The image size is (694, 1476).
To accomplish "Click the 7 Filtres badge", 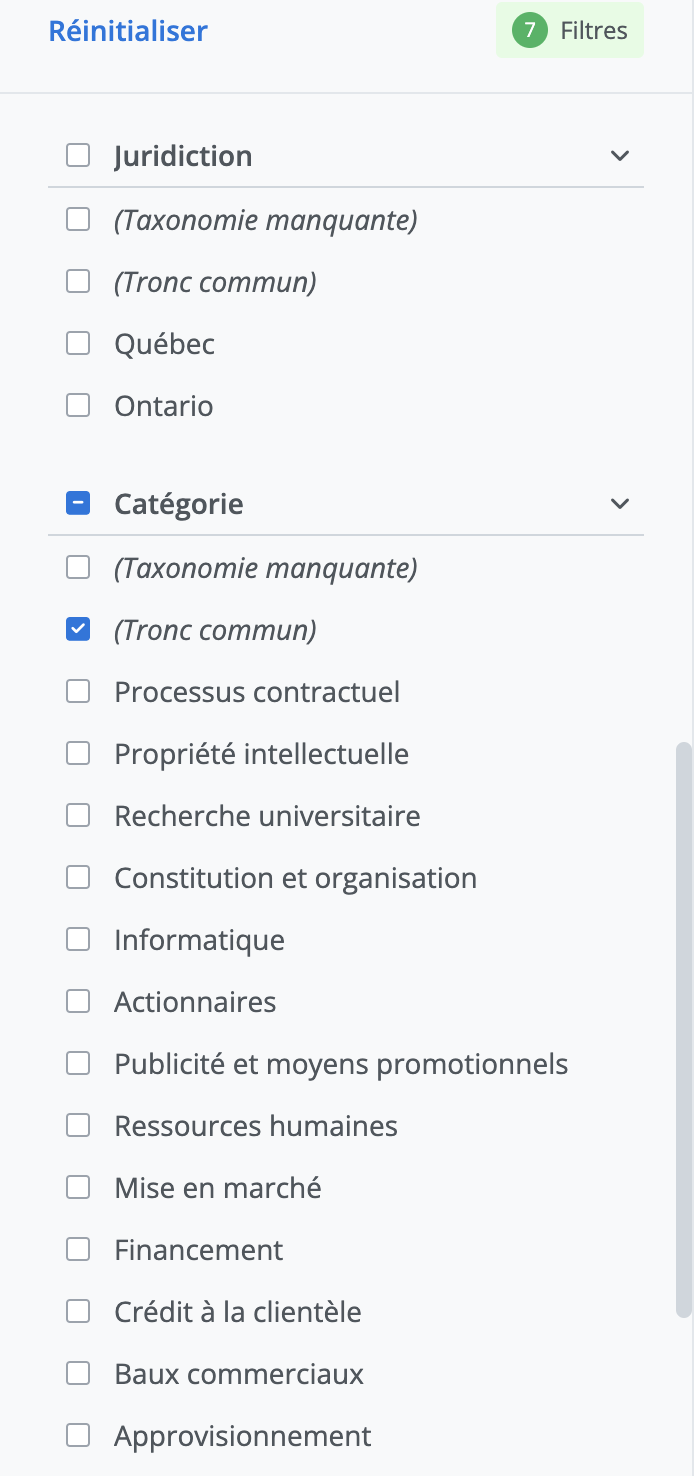I will point(570,31).
